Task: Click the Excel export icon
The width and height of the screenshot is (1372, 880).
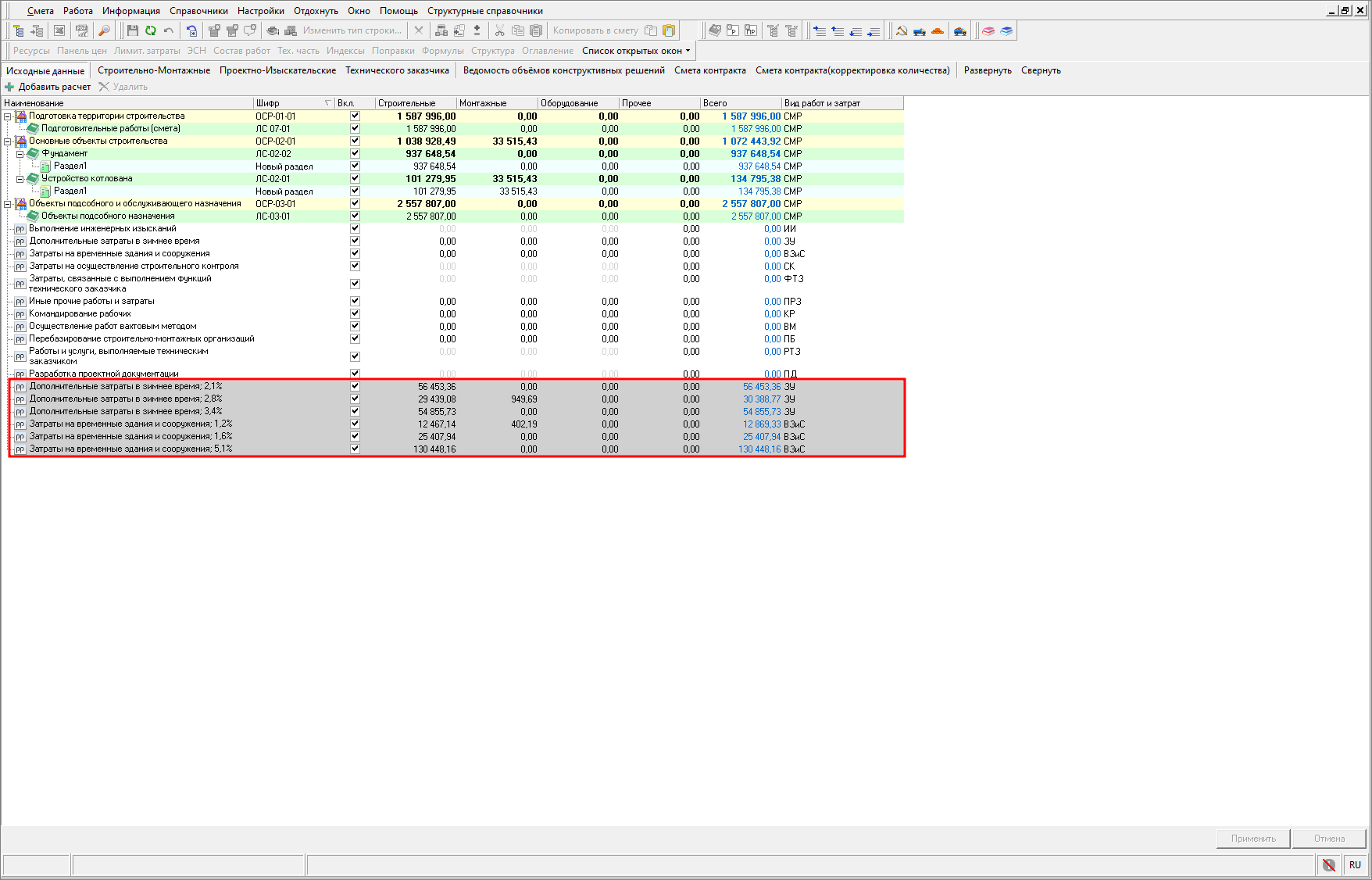Action: (x=59, y=30)
